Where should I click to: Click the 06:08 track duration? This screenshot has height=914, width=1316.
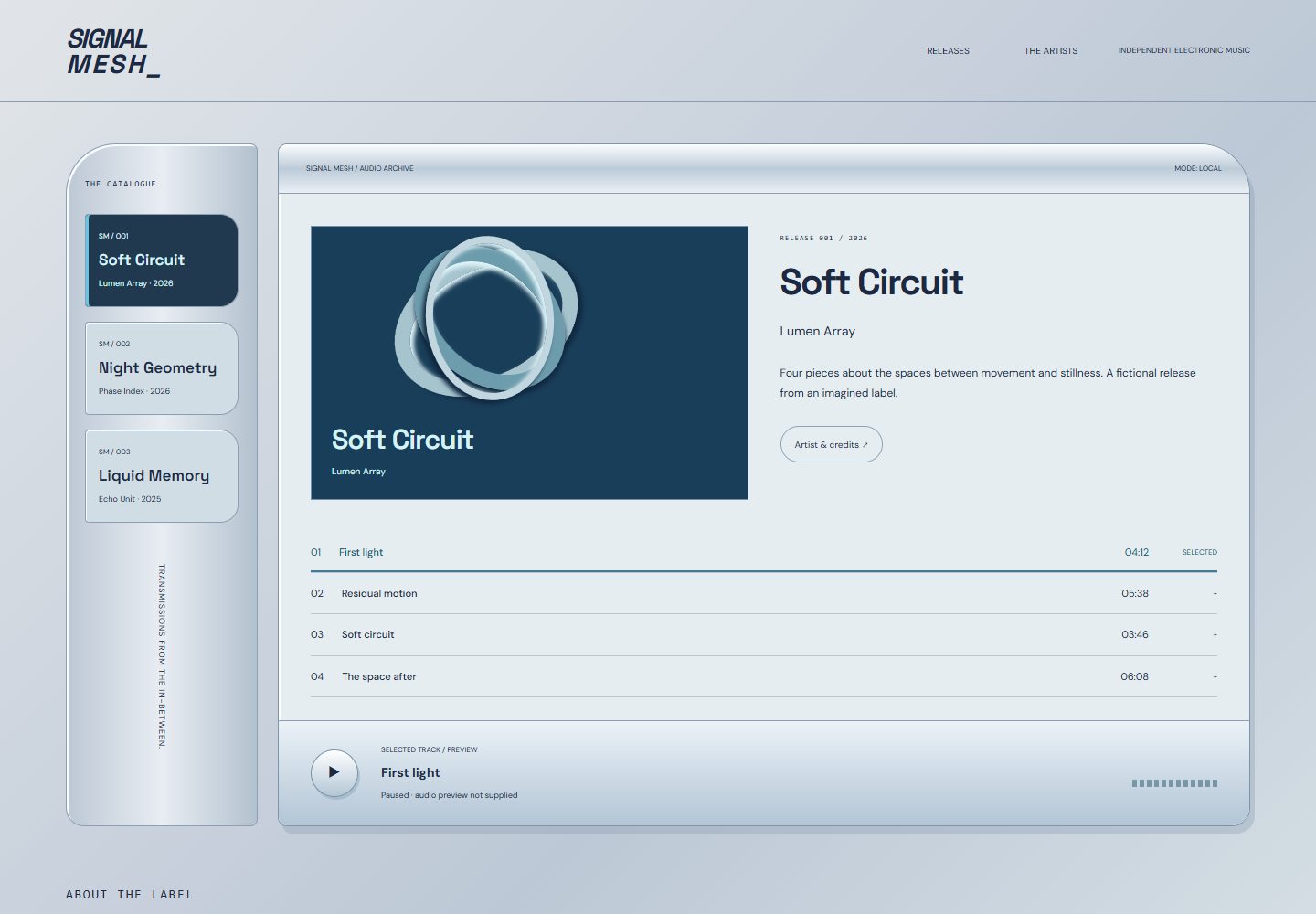click(x=1134, y=676)
